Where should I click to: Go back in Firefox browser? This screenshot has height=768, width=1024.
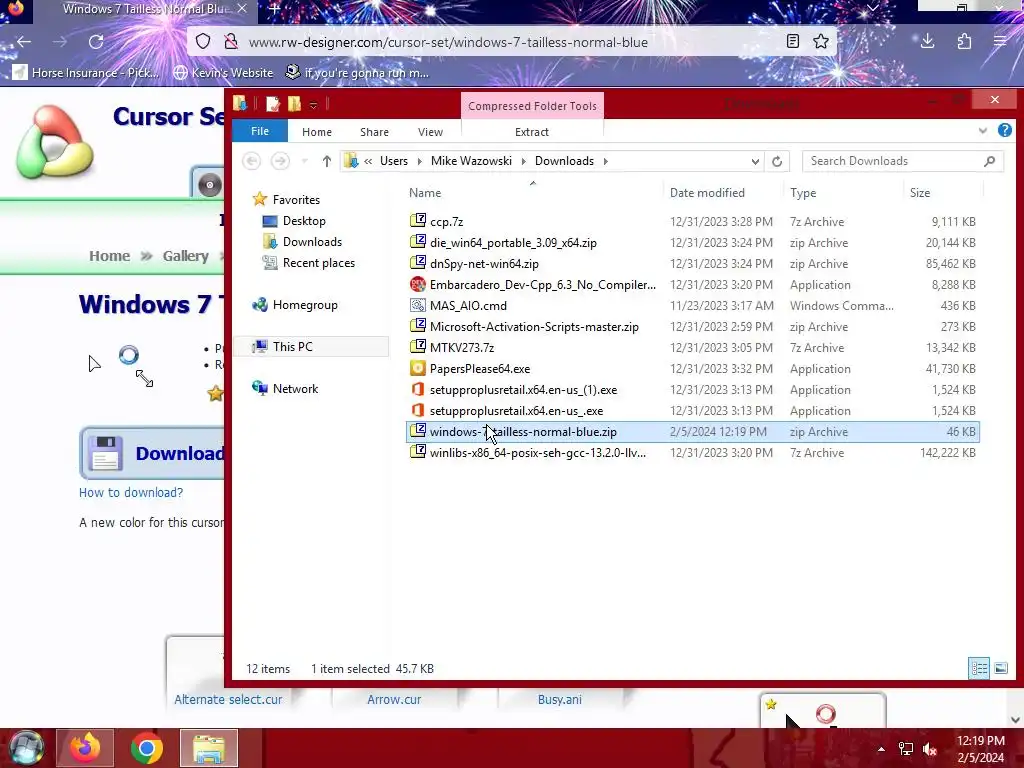coord(24,42)
